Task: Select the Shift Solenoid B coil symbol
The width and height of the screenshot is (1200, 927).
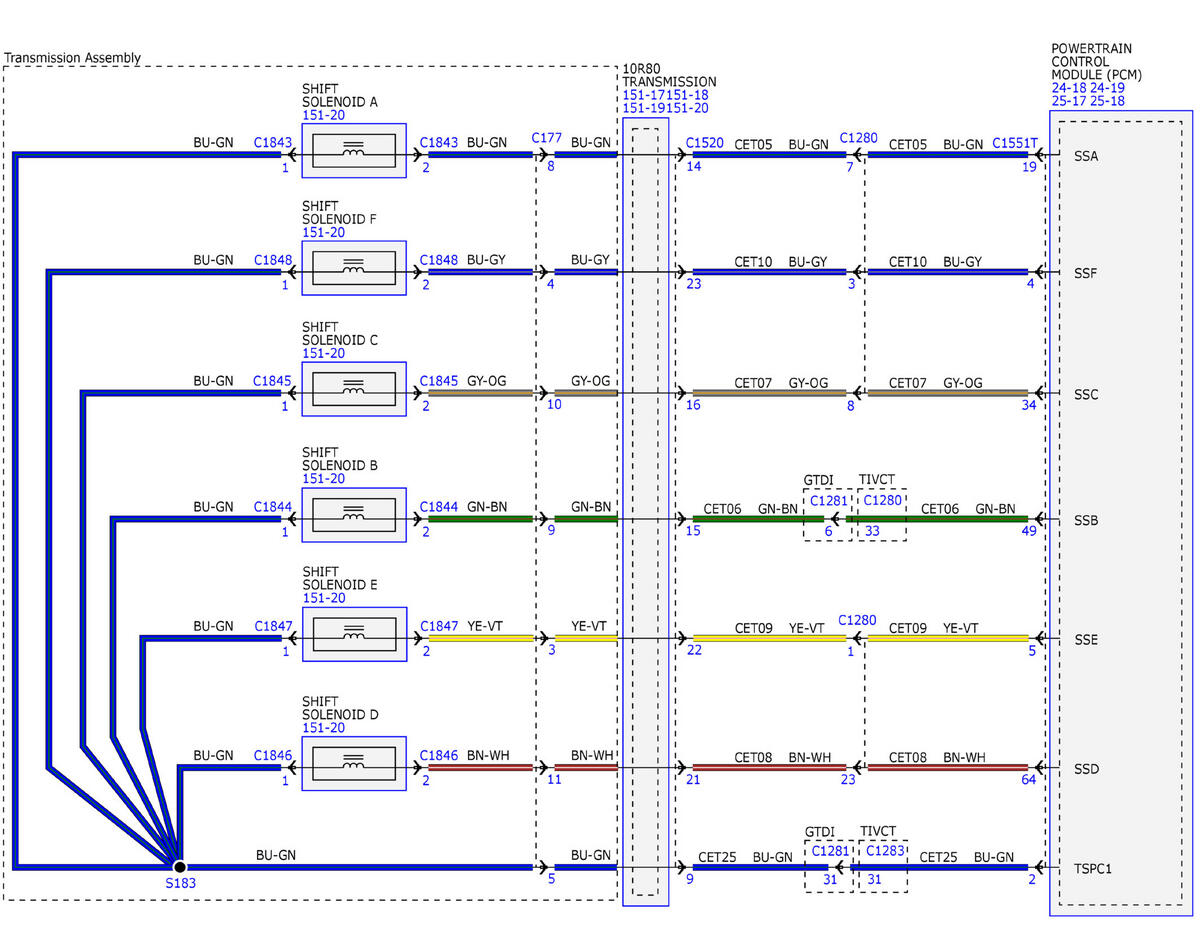Action: pyautogui.click(x=354, y=516)
